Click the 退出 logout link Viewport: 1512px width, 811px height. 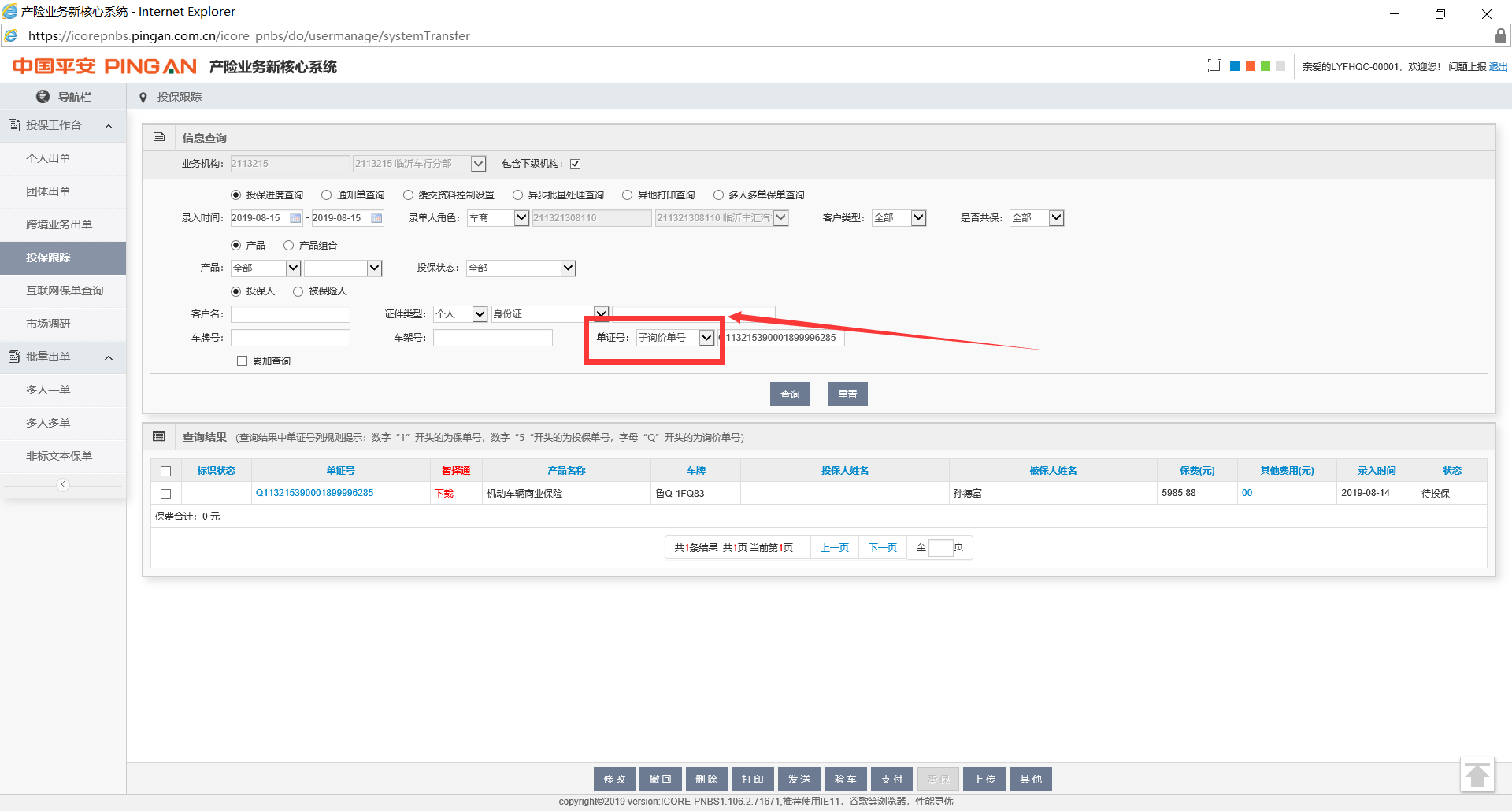click(1498, 67)
